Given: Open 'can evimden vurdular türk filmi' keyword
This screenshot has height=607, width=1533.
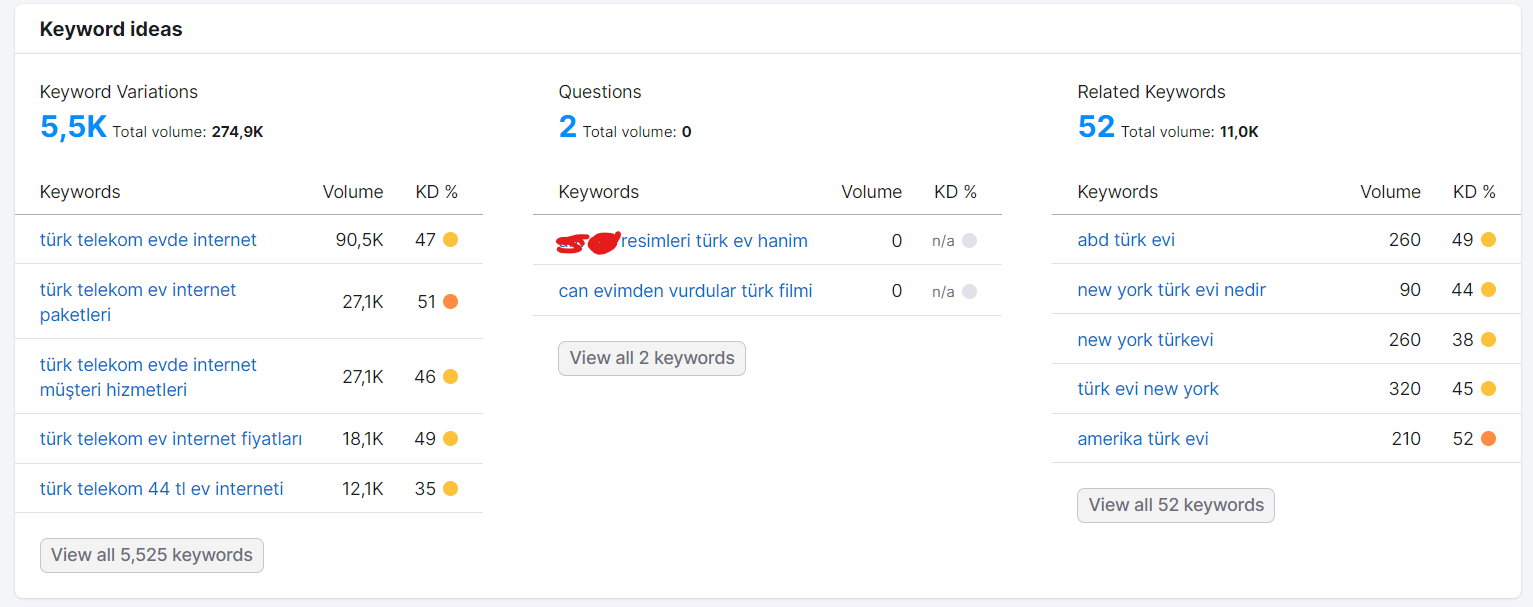Looking at the screenshot, I should tap(685, 291).
